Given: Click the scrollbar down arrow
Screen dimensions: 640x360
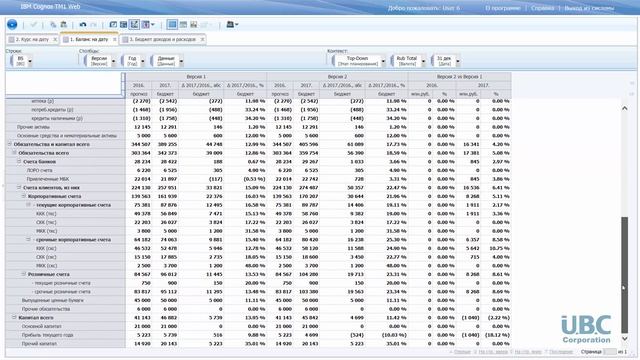Looking at the screenshot, I should 624,338.
